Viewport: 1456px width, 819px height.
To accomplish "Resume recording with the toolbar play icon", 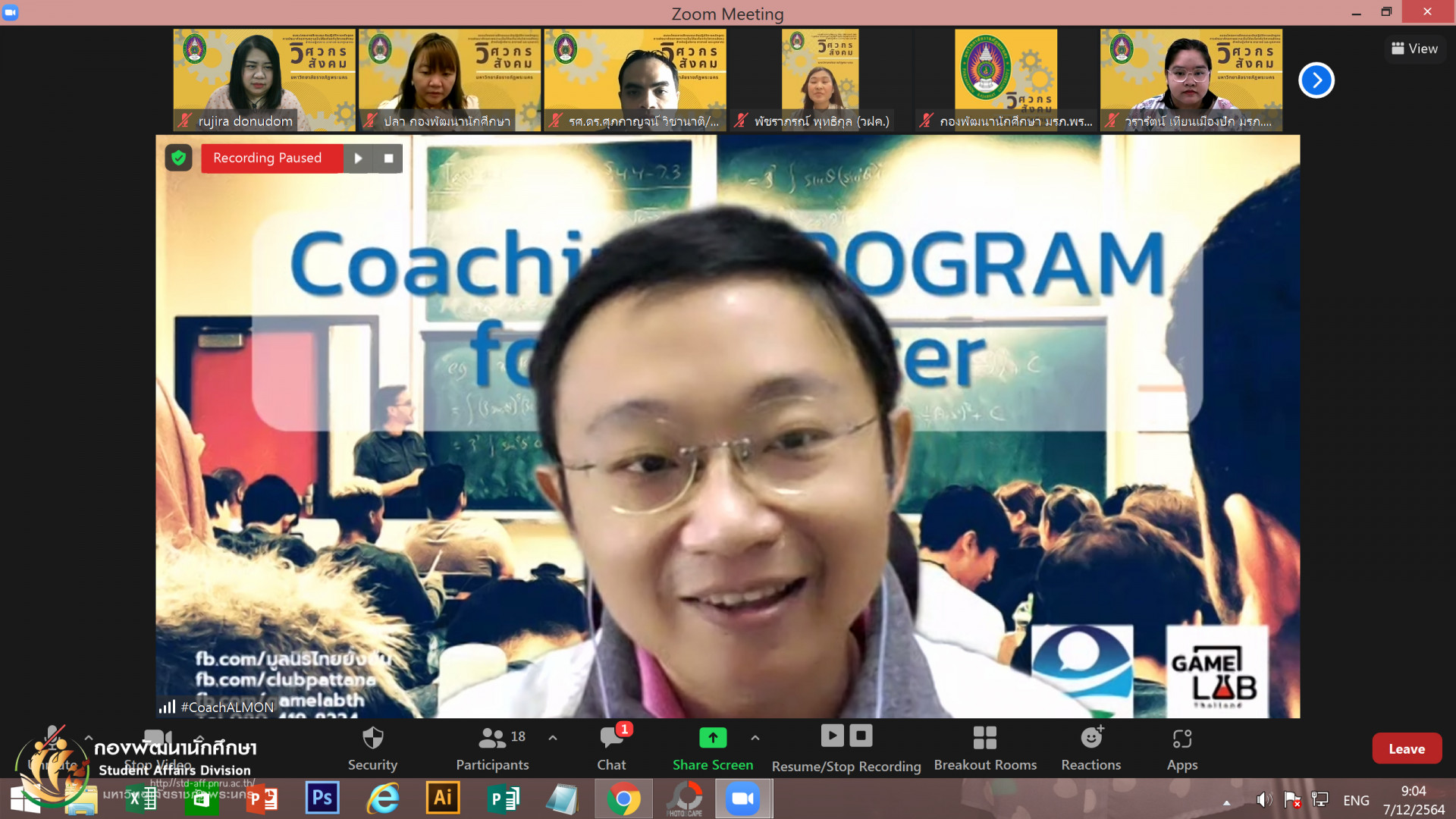I will (832, 736).
